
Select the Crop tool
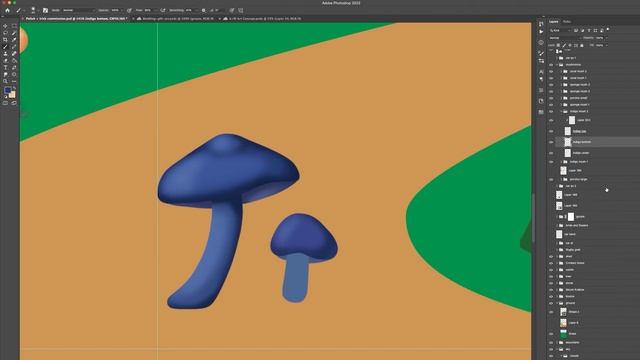5,40
